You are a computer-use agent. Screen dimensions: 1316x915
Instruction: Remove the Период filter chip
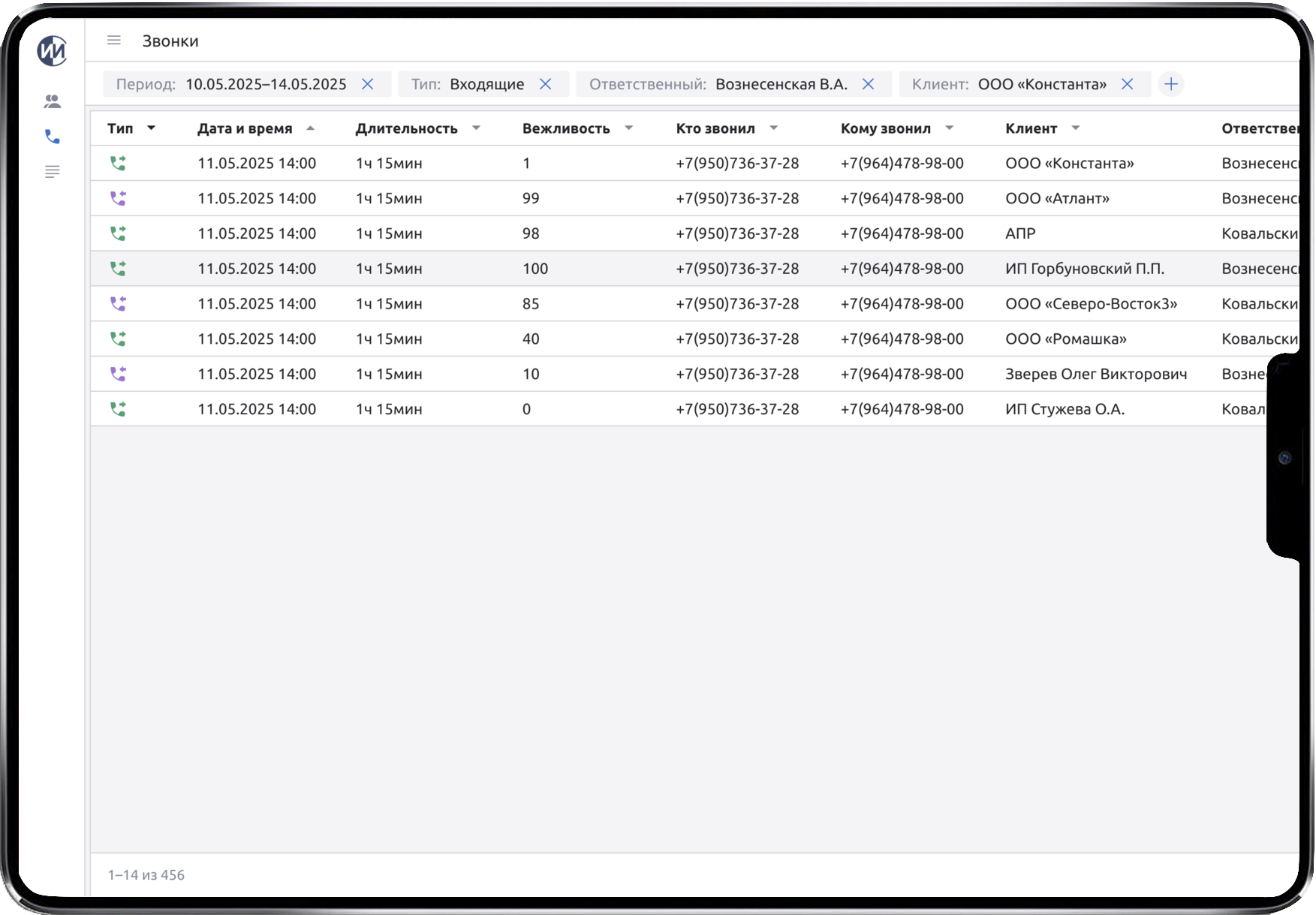pyautogui.click(x=368, y=84)
